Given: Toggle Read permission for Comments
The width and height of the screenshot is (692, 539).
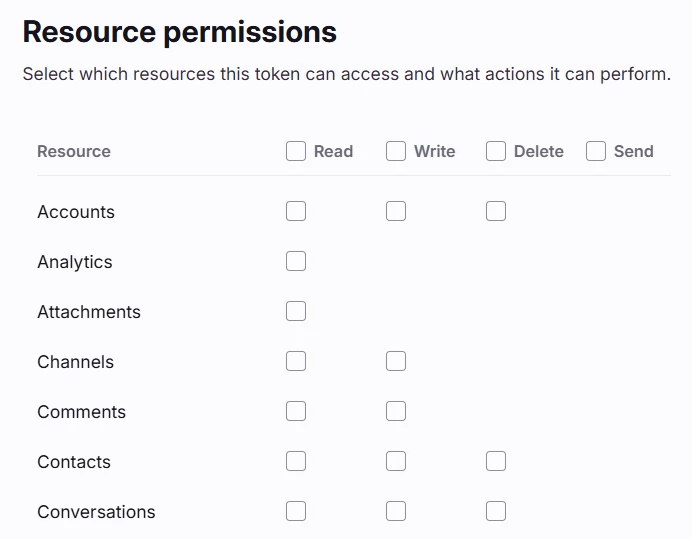Looking at the screenshot, I should coord(296,411).
